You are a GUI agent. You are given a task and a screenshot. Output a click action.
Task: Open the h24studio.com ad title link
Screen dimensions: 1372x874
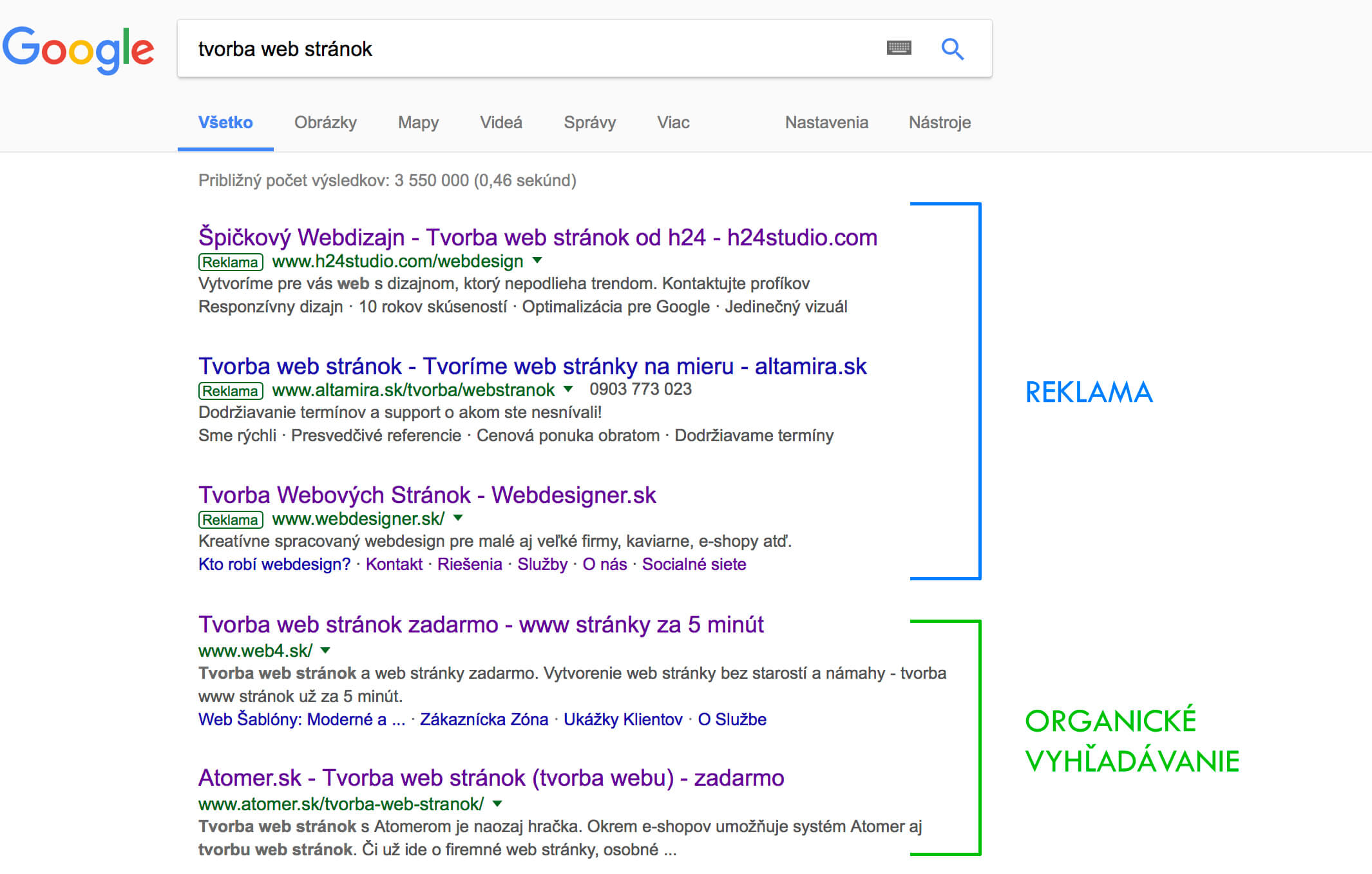coord(538,238)
